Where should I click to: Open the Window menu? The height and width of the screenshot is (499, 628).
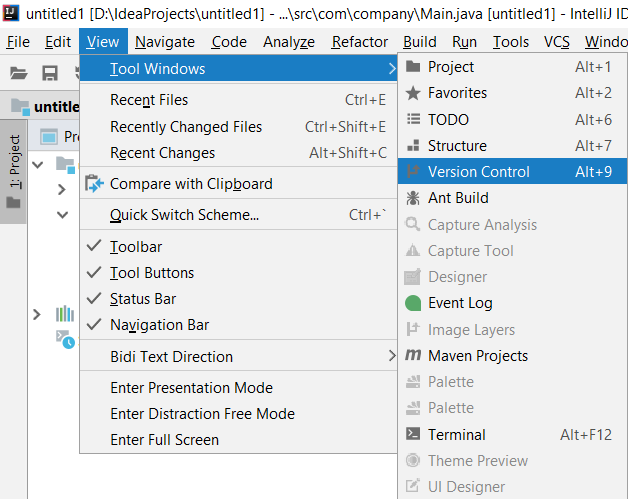[605, 42]
